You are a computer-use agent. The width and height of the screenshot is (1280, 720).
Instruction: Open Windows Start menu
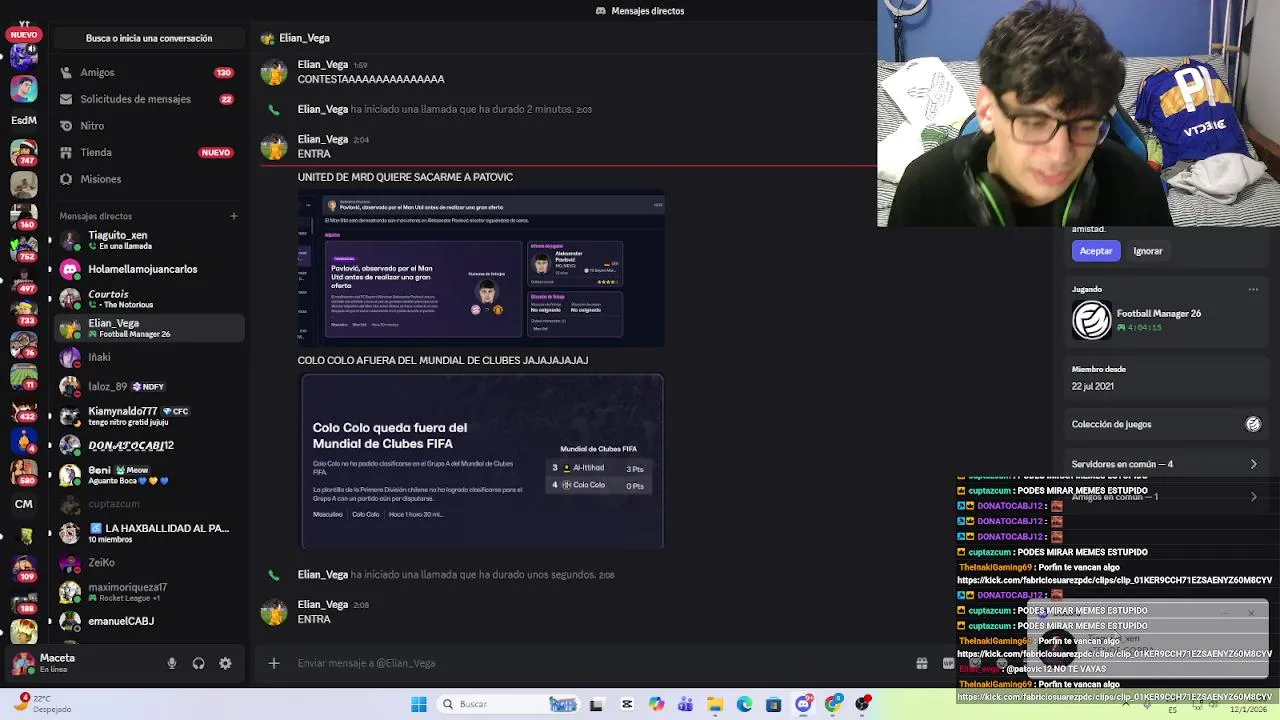pos(419,704)
